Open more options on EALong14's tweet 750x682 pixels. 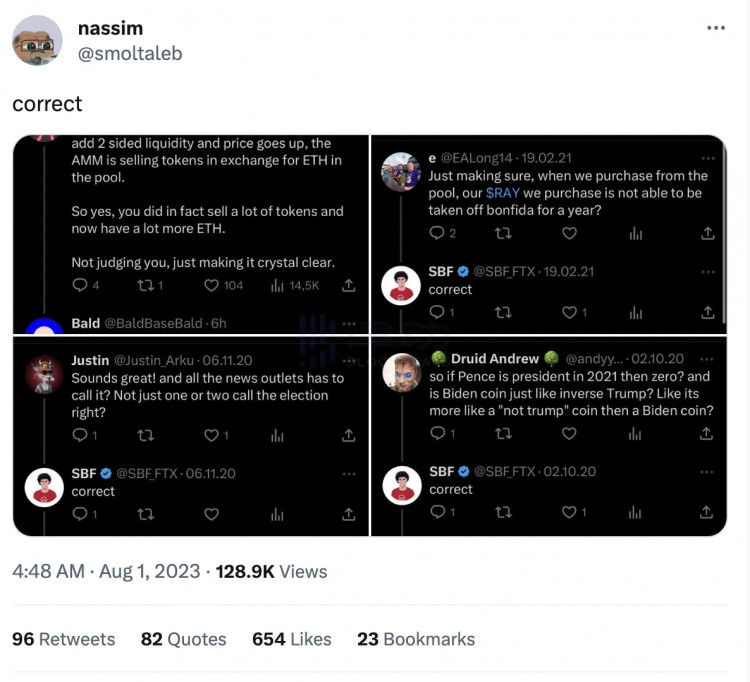coord(708,158)
